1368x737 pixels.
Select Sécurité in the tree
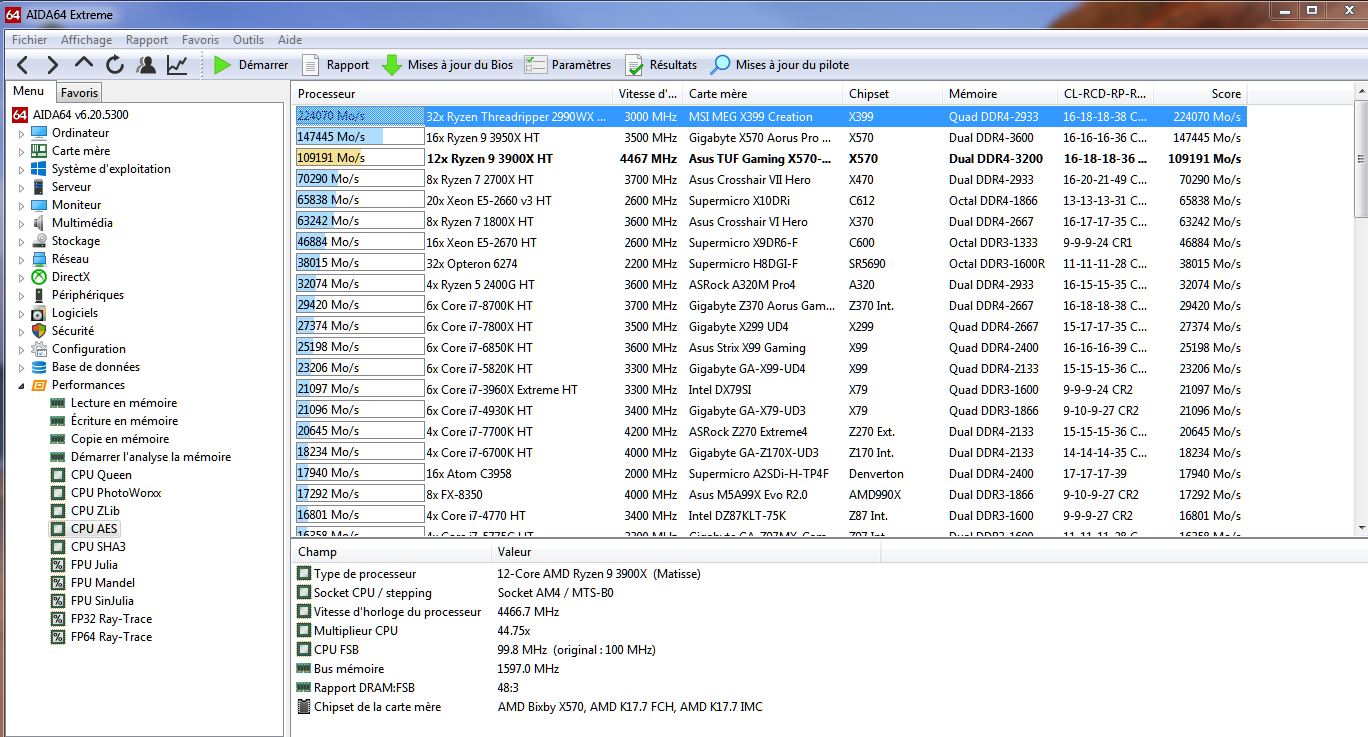73,331
